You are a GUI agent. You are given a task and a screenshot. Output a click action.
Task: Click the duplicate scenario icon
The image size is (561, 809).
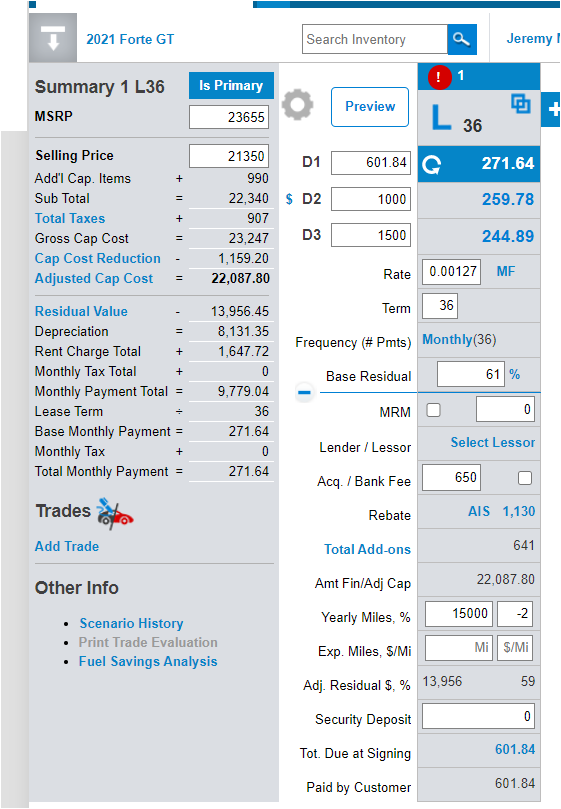pyautogui.click(x=520, y=104)
